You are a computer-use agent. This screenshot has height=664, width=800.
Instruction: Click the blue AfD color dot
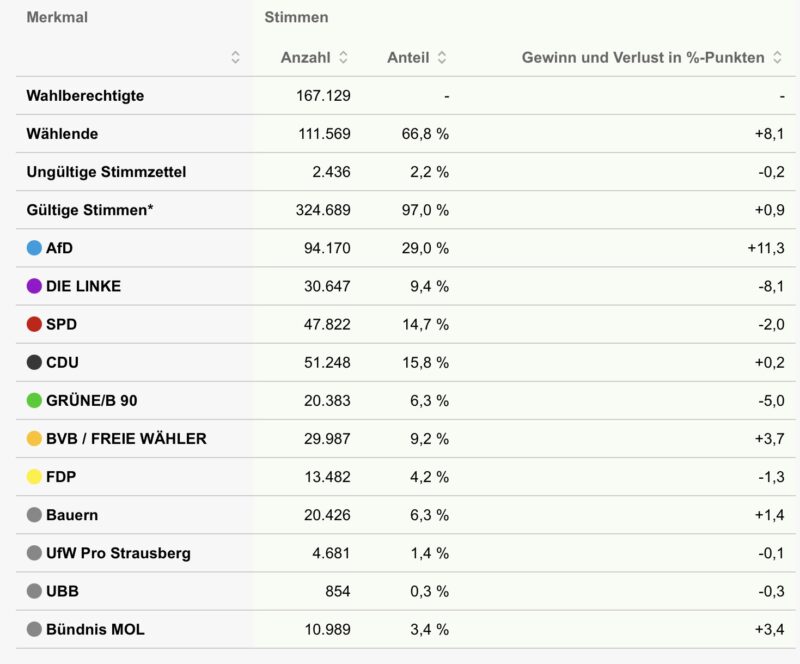34,248
